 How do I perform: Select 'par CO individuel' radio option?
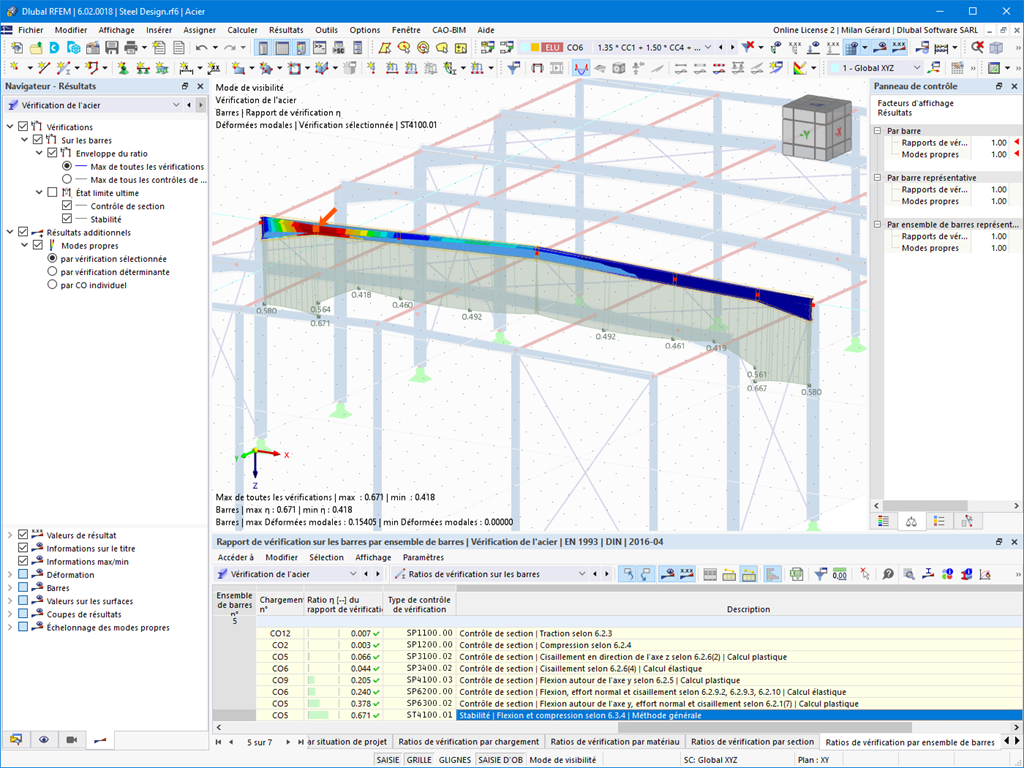[x=53, y=285]
